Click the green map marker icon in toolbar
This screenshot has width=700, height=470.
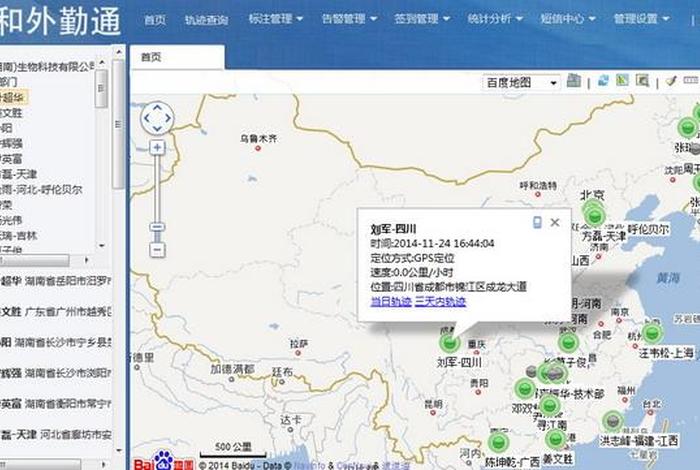(x=622, y=80)
